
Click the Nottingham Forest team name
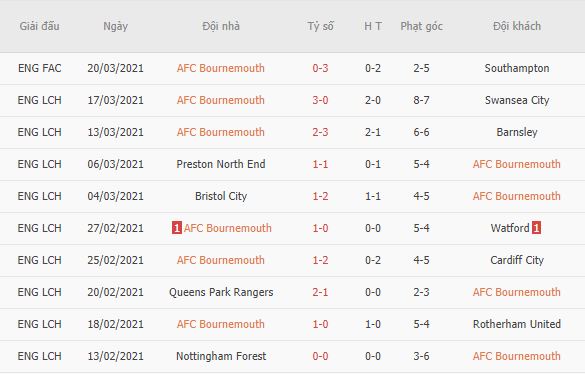coord(221,356)
